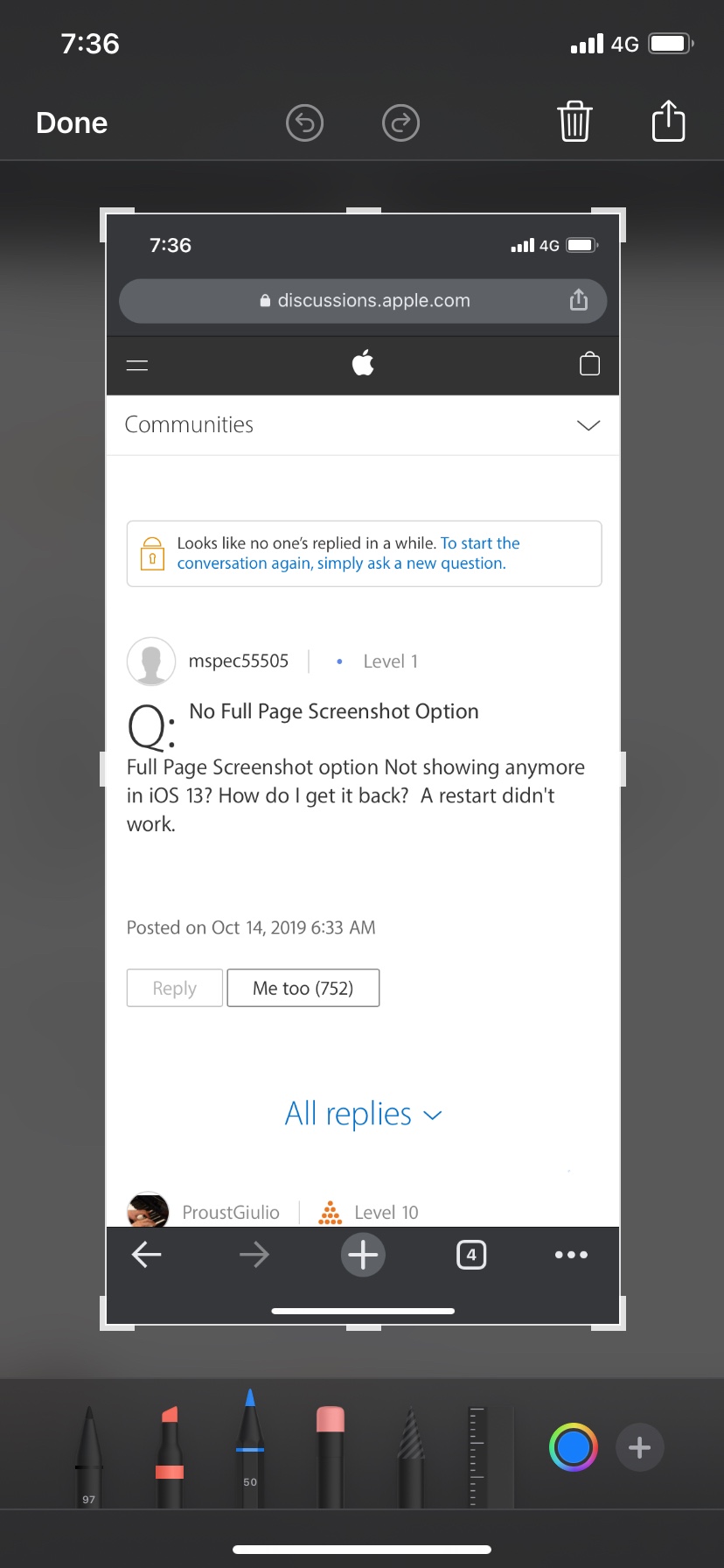
Task: Tap mspec55505 avatar image
Action: point(151,661)
